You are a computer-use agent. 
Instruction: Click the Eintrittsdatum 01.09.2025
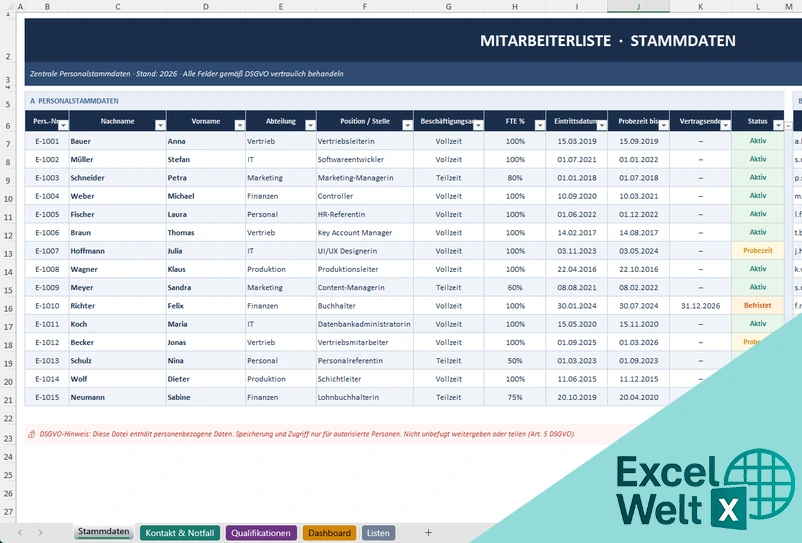576,343
